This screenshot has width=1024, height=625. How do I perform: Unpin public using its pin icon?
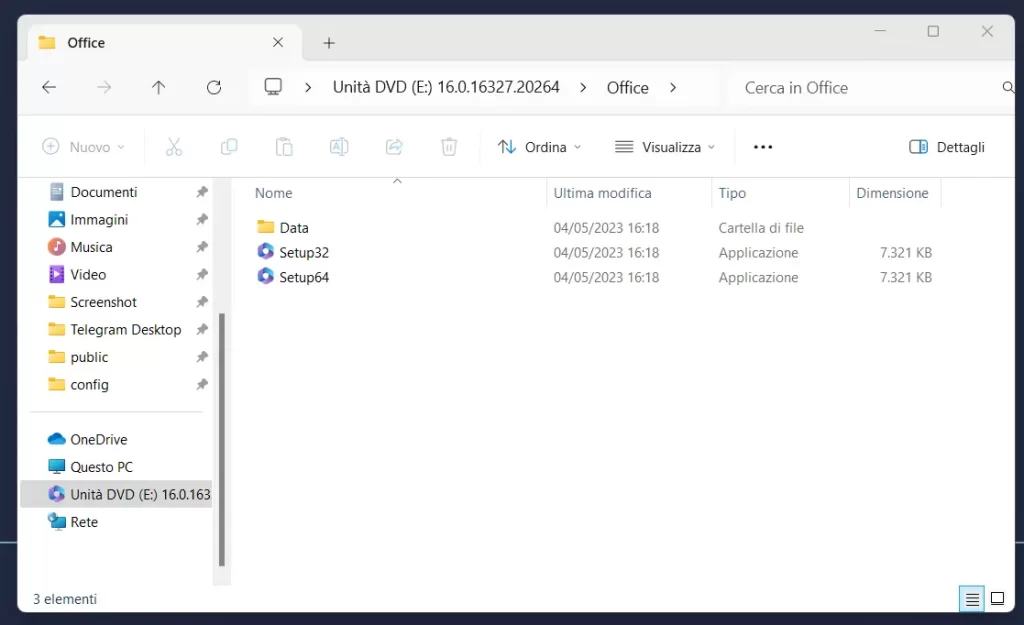tap(202, 357)
